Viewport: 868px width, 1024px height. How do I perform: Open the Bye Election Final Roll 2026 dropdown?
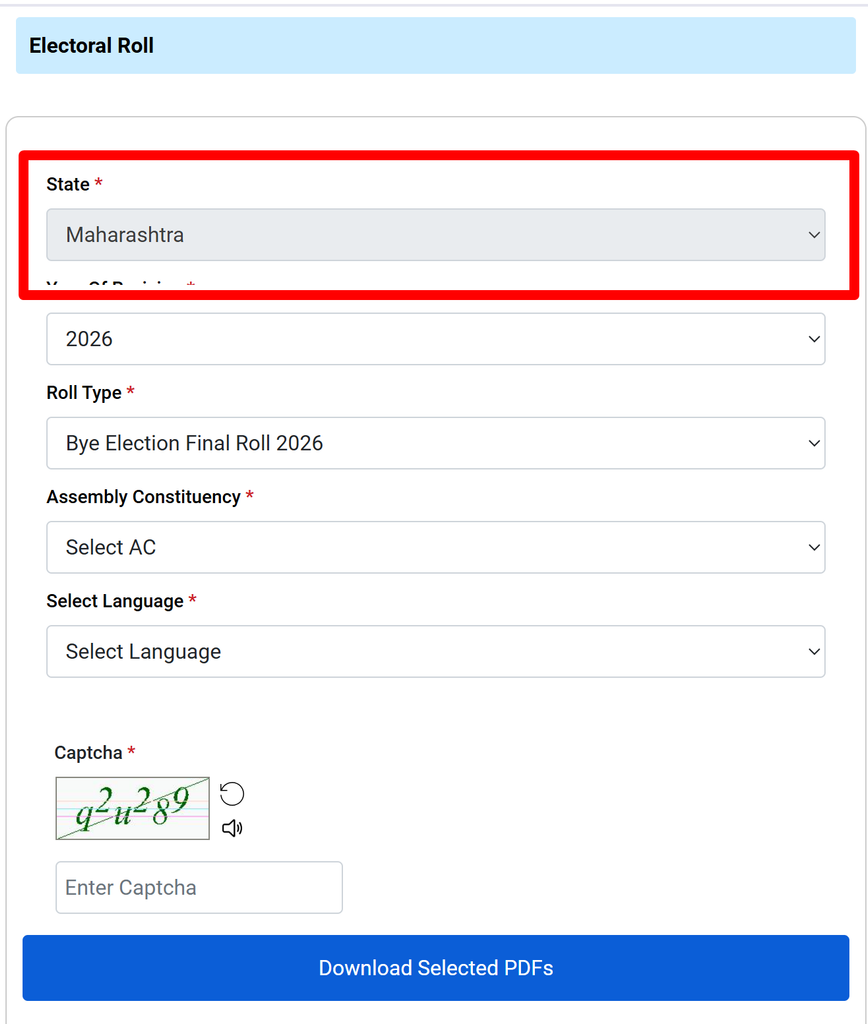(436, 443)
